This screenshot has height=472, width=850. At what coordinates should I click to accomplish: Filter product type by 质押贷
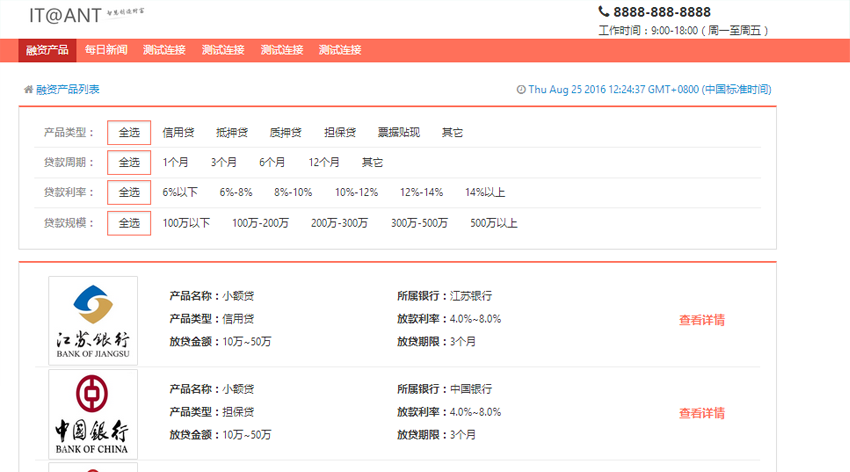(x=286, y=133)
